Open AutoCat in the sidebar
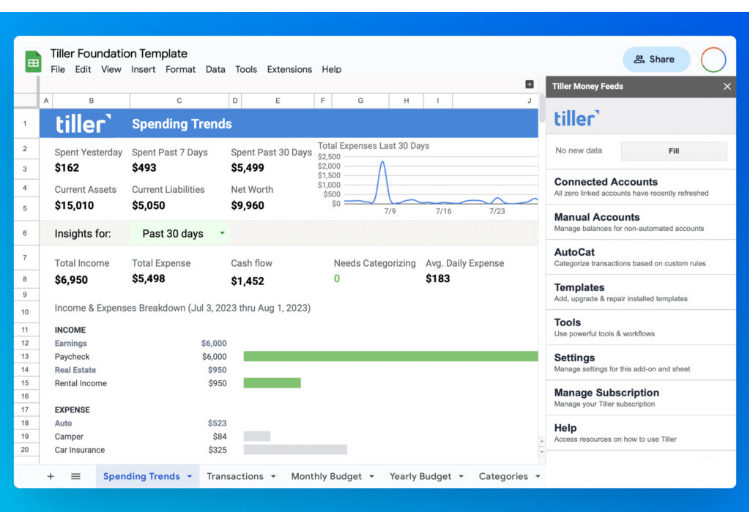The image size is (749, 517). 575,252
